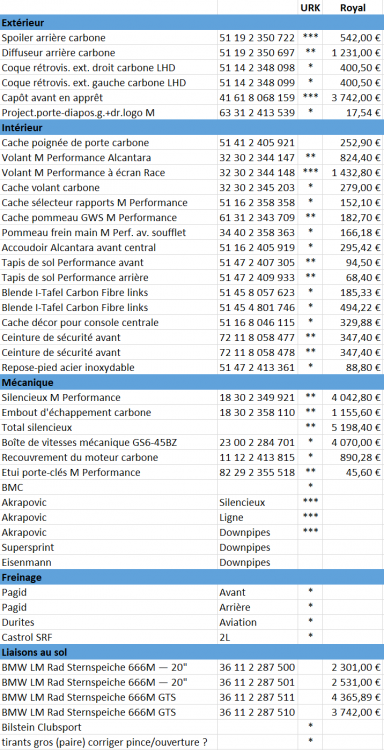Select the Supersprint cell
The image size is (384, 750).
(x=109, y=547)
